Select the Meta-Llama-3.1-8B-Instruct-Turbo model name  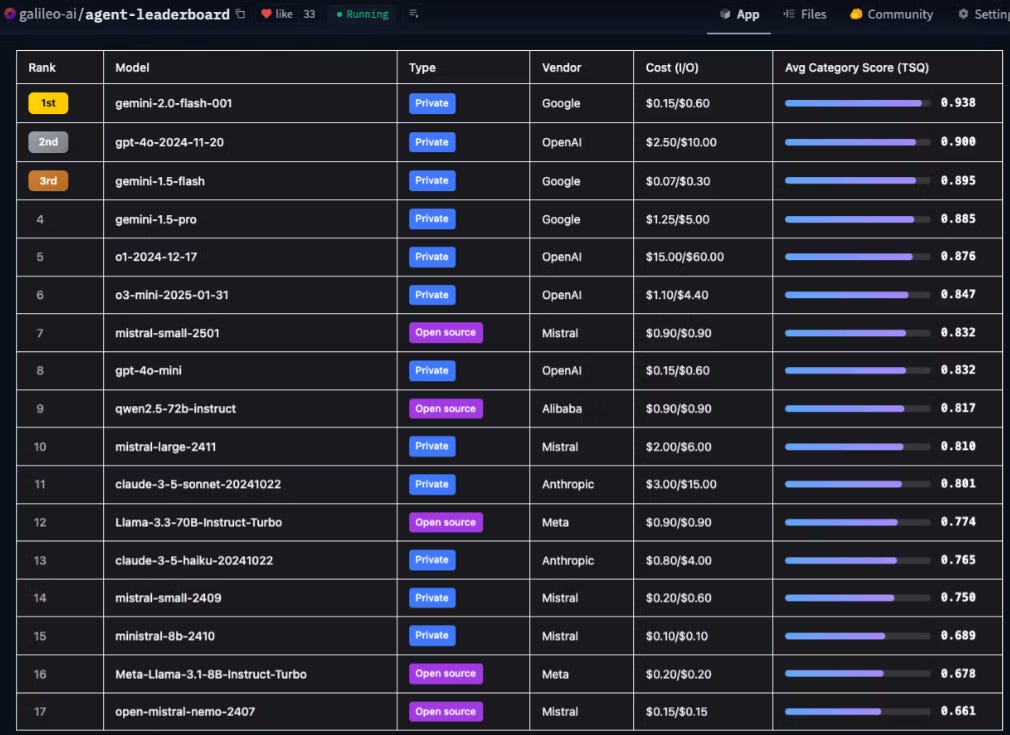(x=211, y=674)
